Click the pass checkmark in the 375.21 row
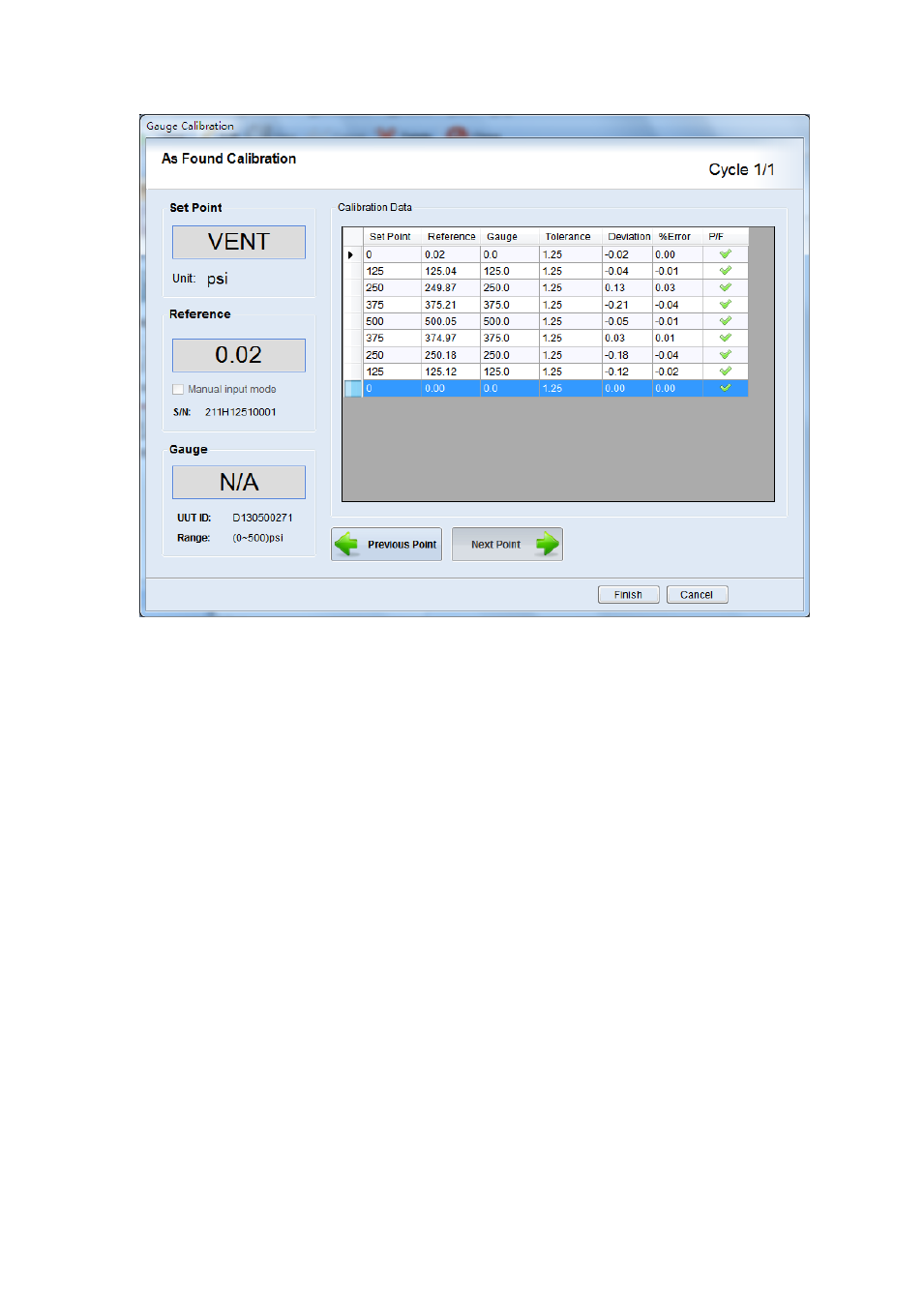The height and width of the screenshot is (1306, 924). [725, 304]
